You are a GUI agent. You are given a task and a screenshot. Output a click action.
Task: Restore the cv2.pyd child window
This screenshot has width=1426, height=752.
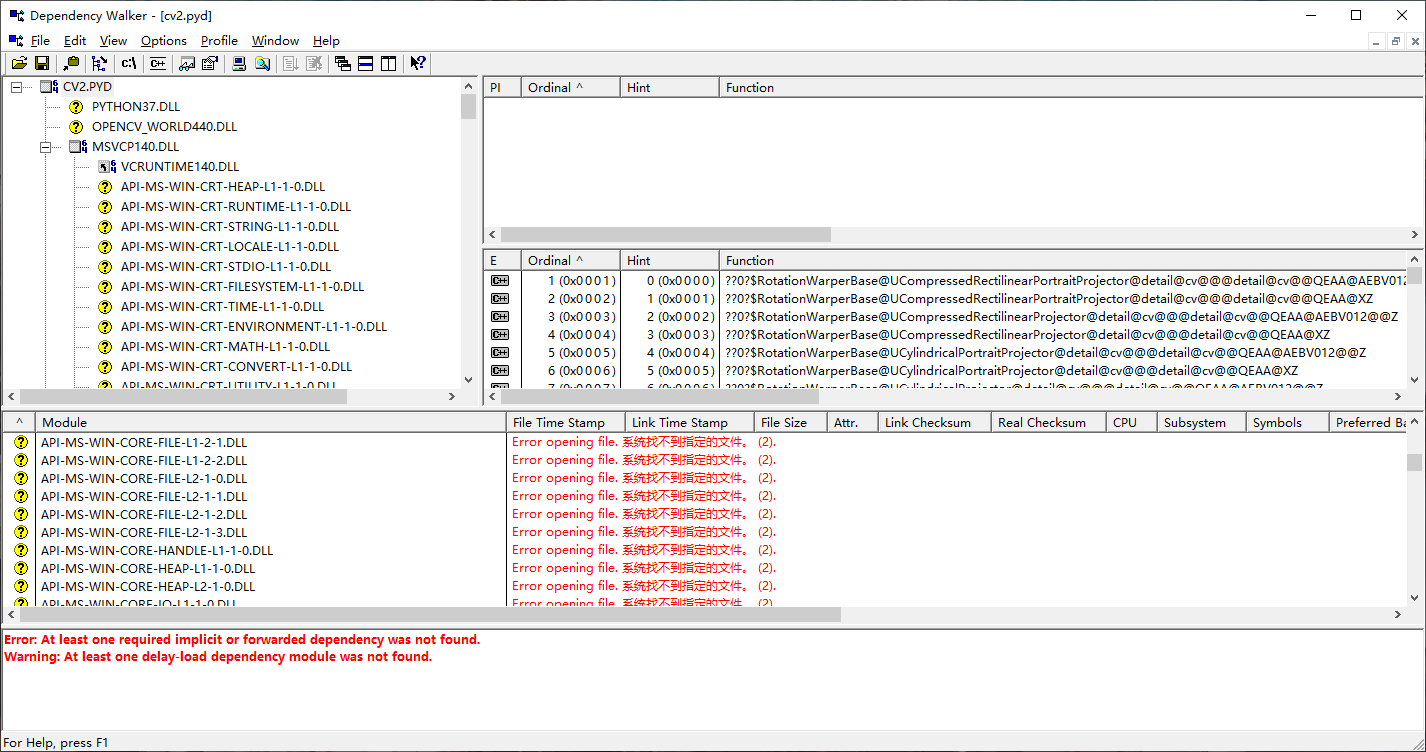[1396, 41]
